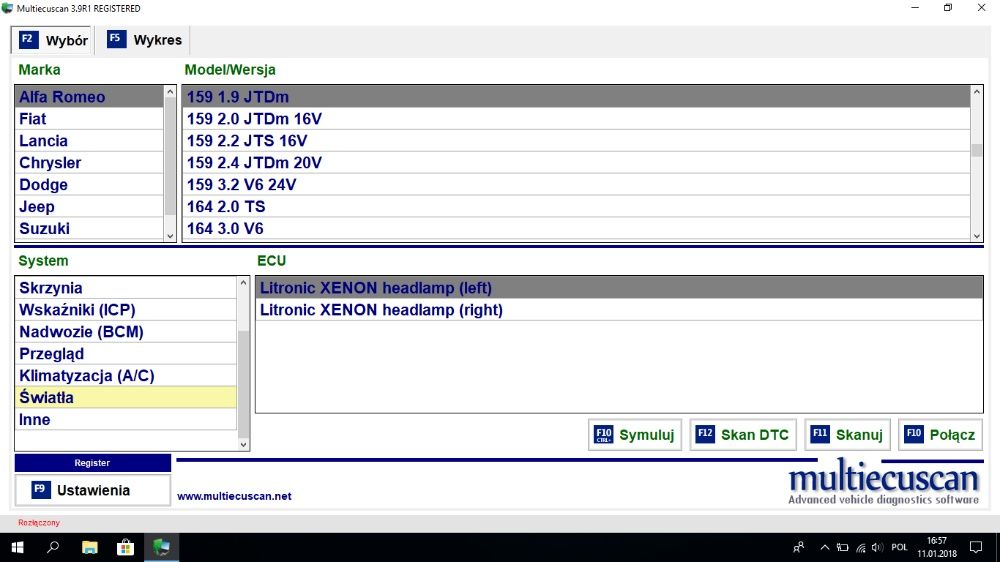Image resolution: width=1000 pixels, height=562 pixels.
Task: Pick model 159 2.2 JTS 16V
Action: (577, 141)
